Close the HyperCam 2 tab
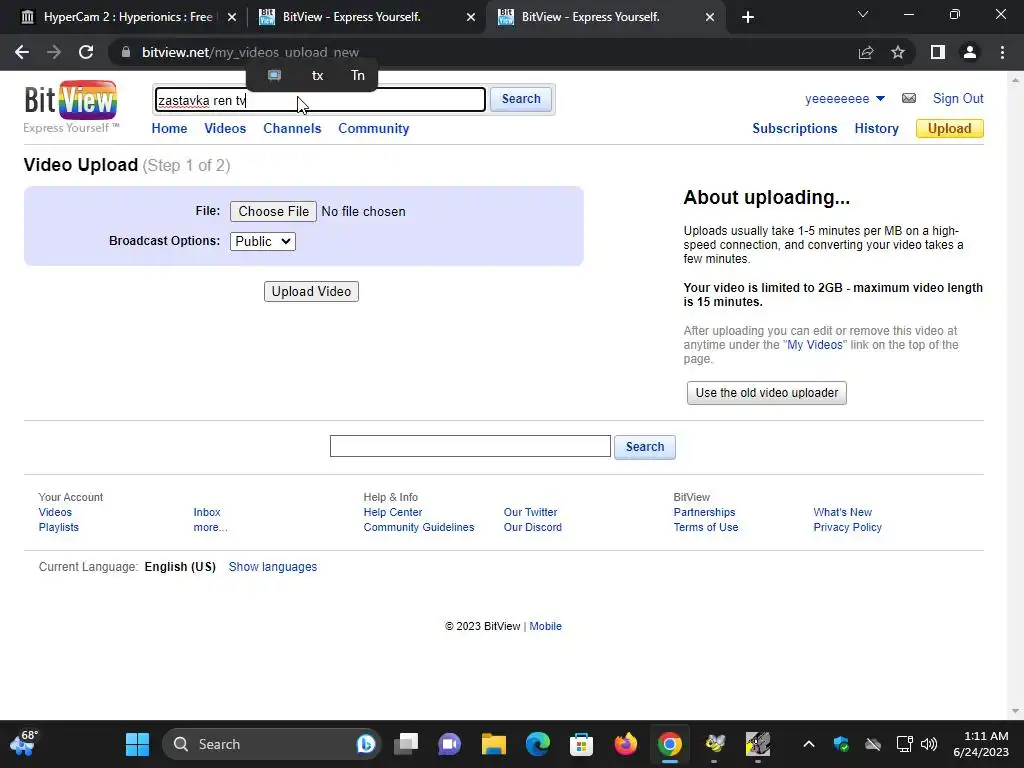Viewport: 1024px width, 768px height. 232,17
